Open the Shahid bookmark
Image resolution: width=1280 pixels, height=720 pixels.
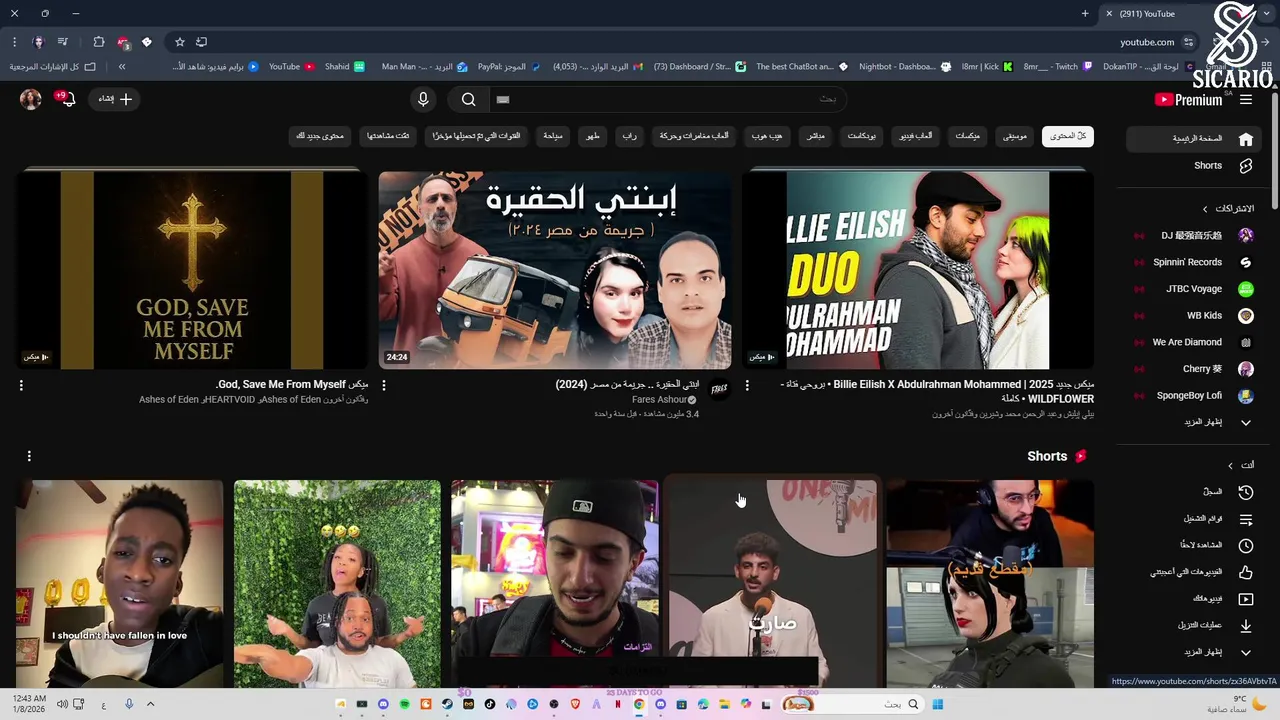click(x=344, y=67)
